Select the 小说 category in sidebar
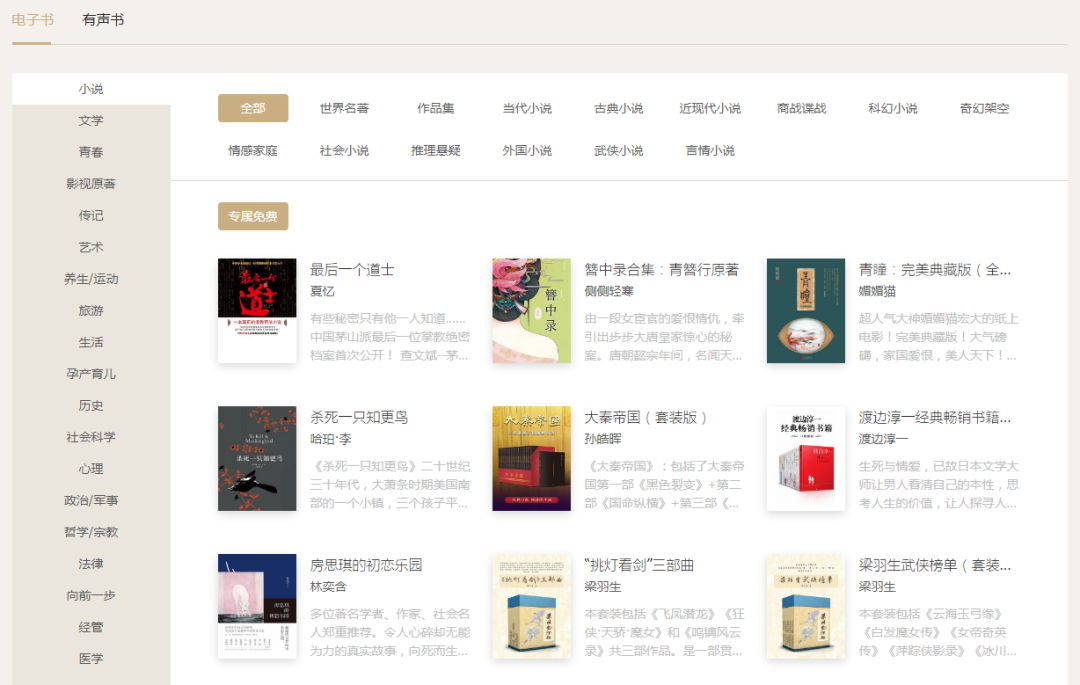This screenshot has height=685, width=1080. [x=90, y=88]
